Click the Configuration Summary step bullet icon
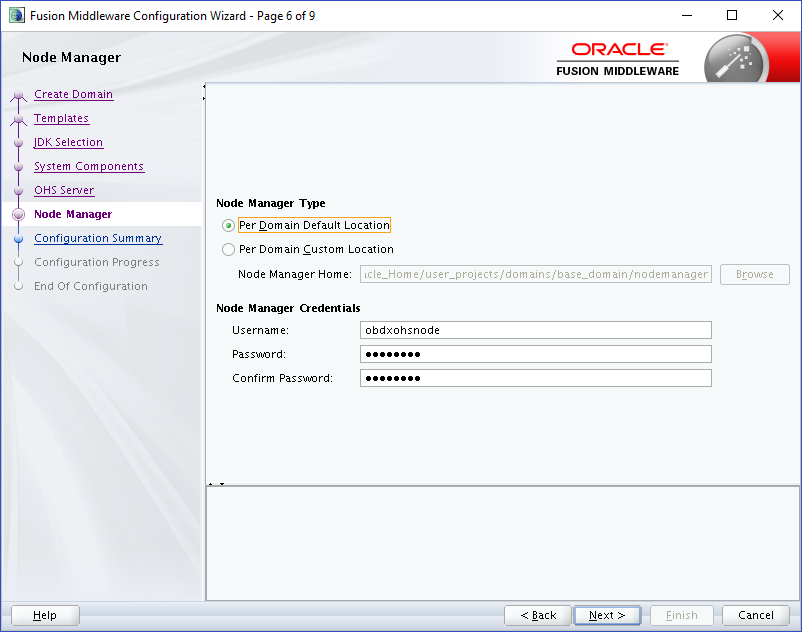The width and height of the screenshot is (802, 632). click(x=18, y=239)
